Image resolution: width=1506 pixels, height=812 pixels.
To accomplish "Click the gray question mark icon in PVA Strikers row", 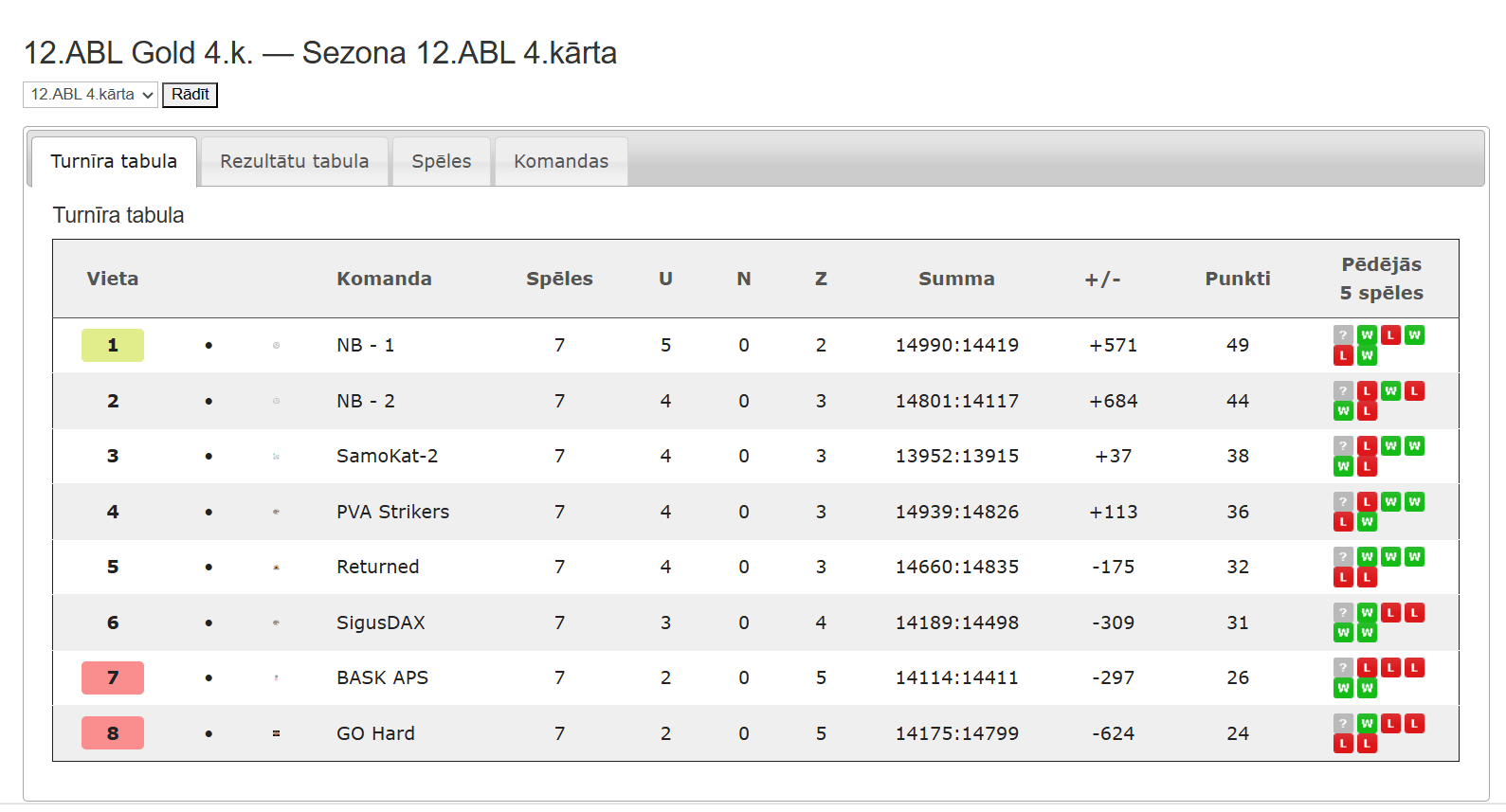I will pyautogui.click(x=1343, y=502).
